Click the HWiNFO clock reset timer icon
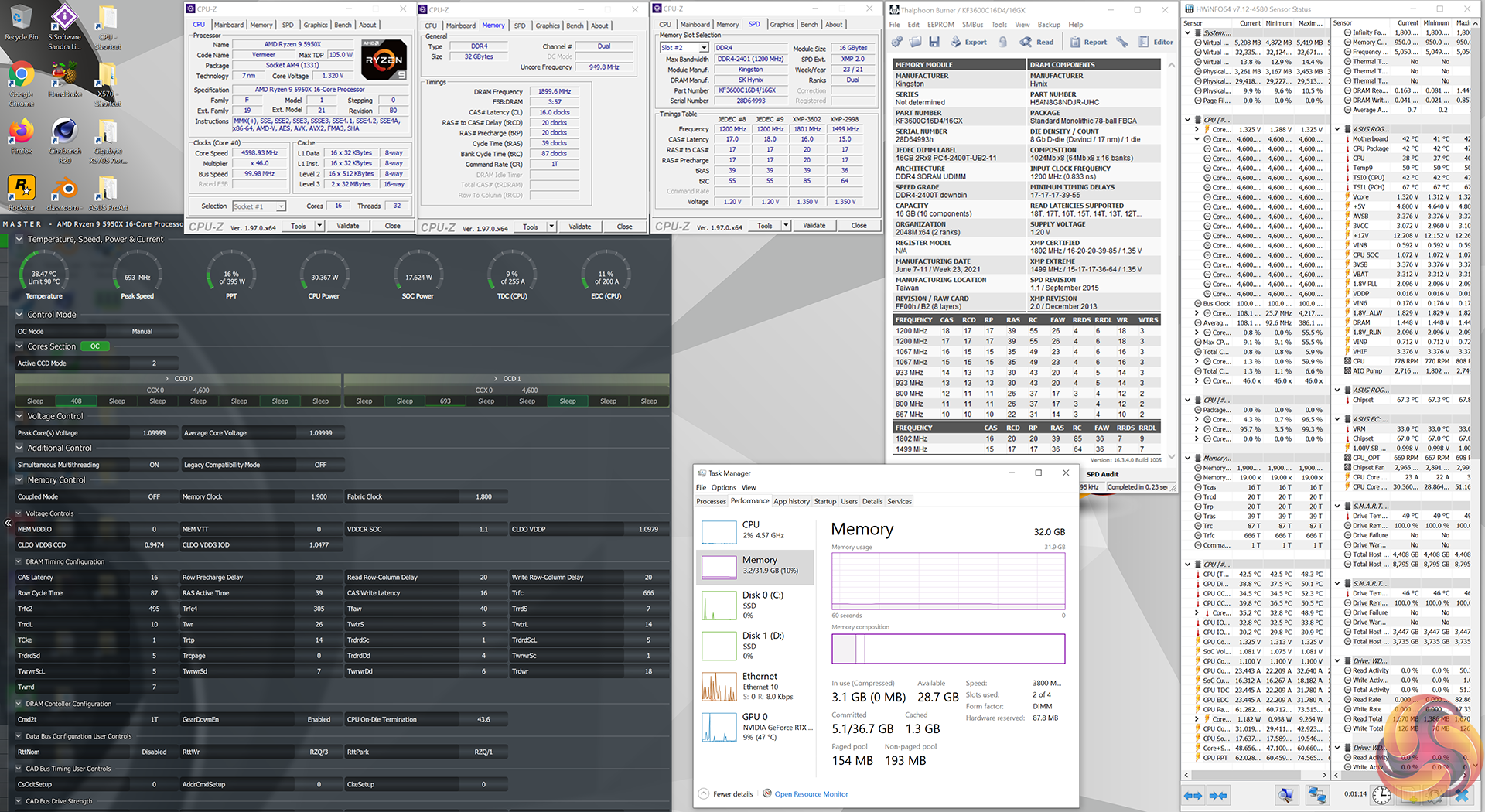The width and height of the screenshot is (1485, 812). pos(1381,794)
